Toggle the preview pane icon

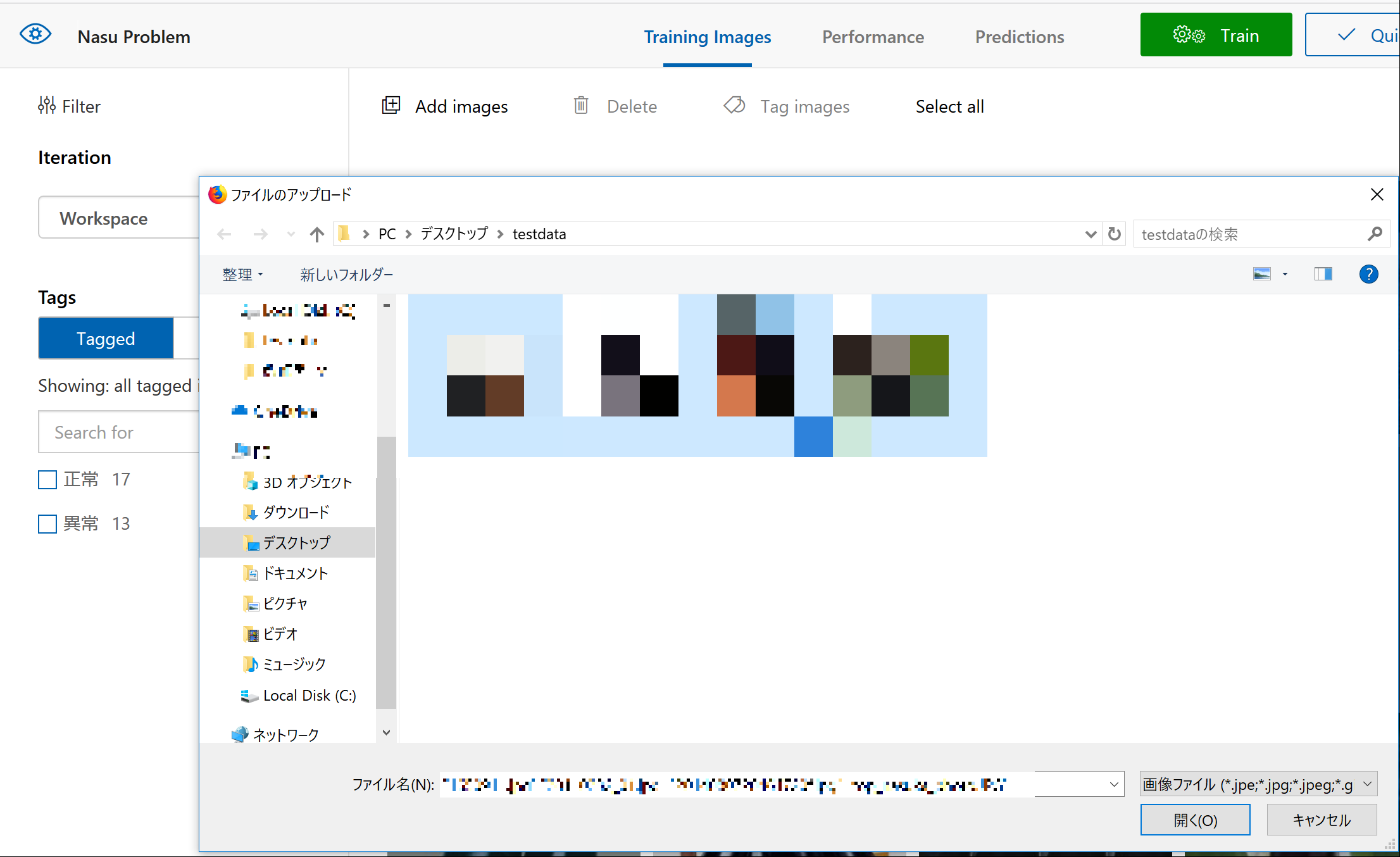1323,274
